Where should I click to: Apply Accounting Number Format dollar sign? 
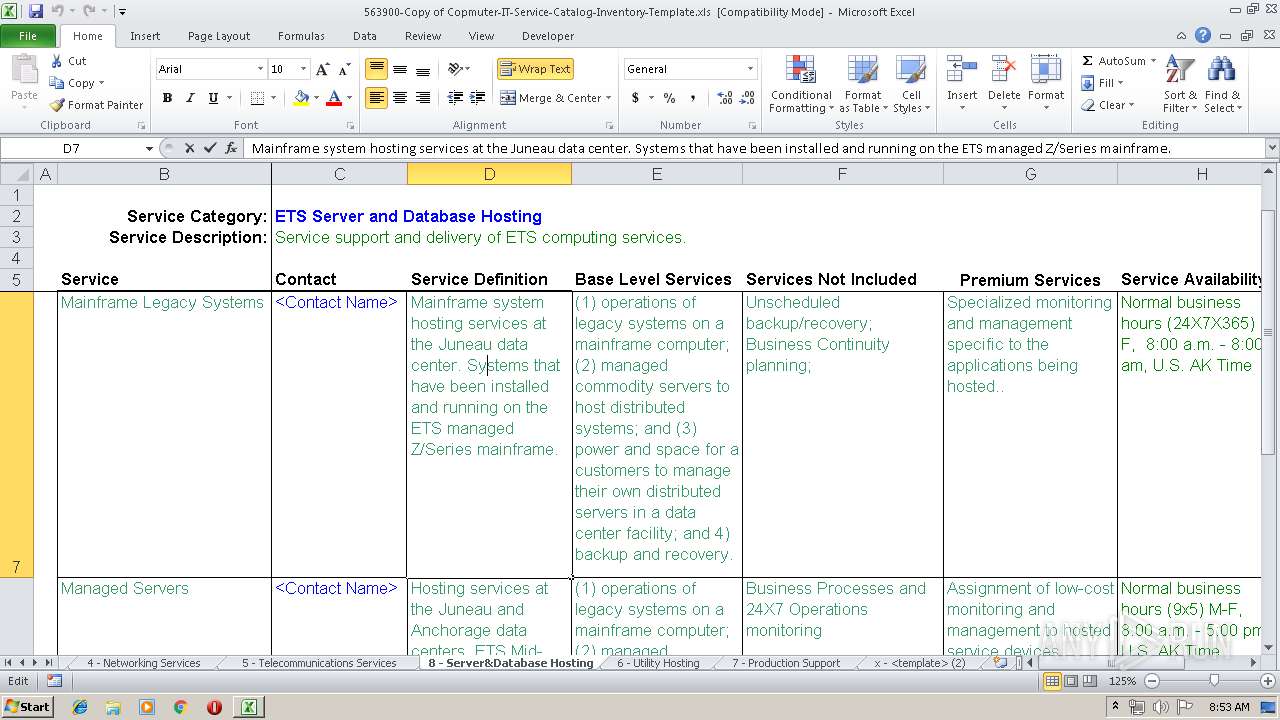click(x=635, y=98)
